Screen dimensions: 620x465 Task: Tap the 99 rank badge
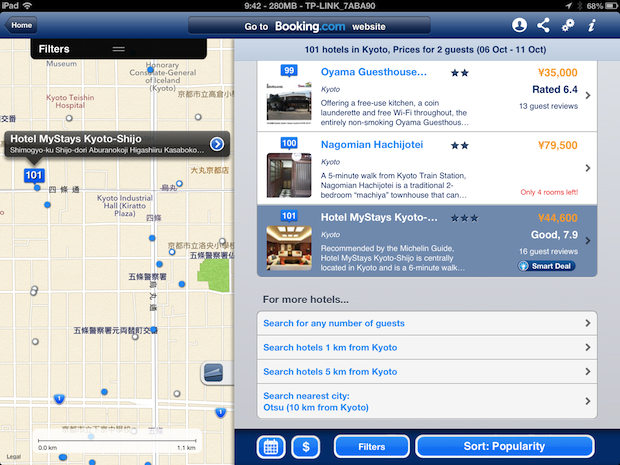(289, 71)
